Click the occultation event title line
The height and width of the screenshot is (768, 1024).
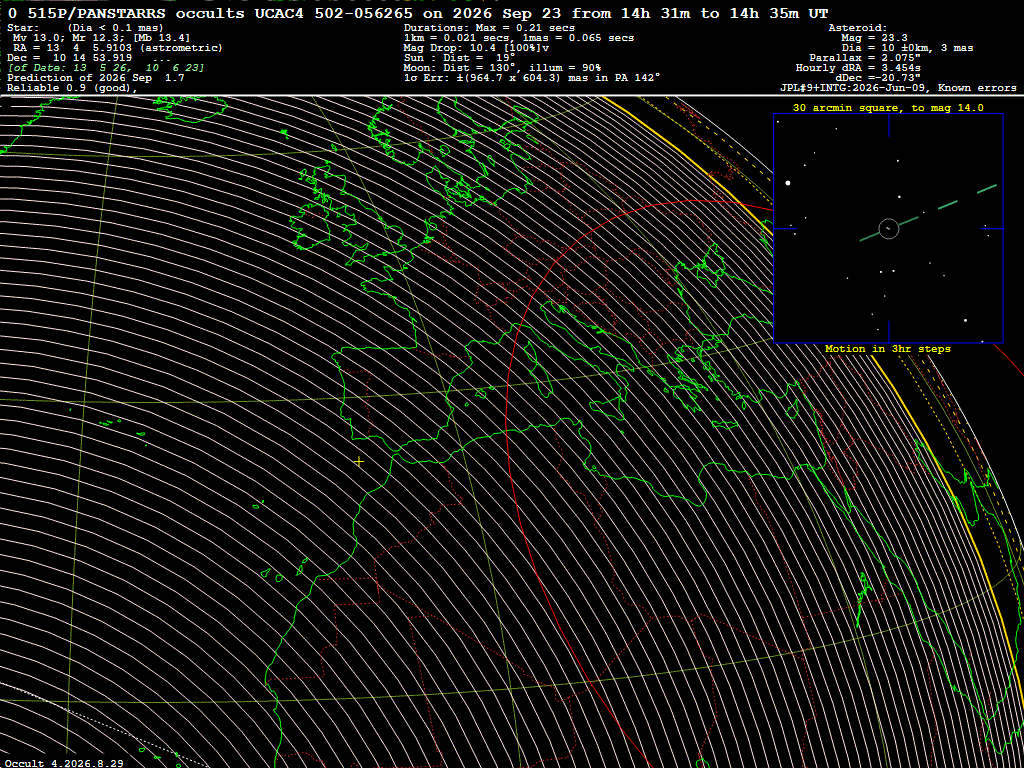tap(419, 13)
